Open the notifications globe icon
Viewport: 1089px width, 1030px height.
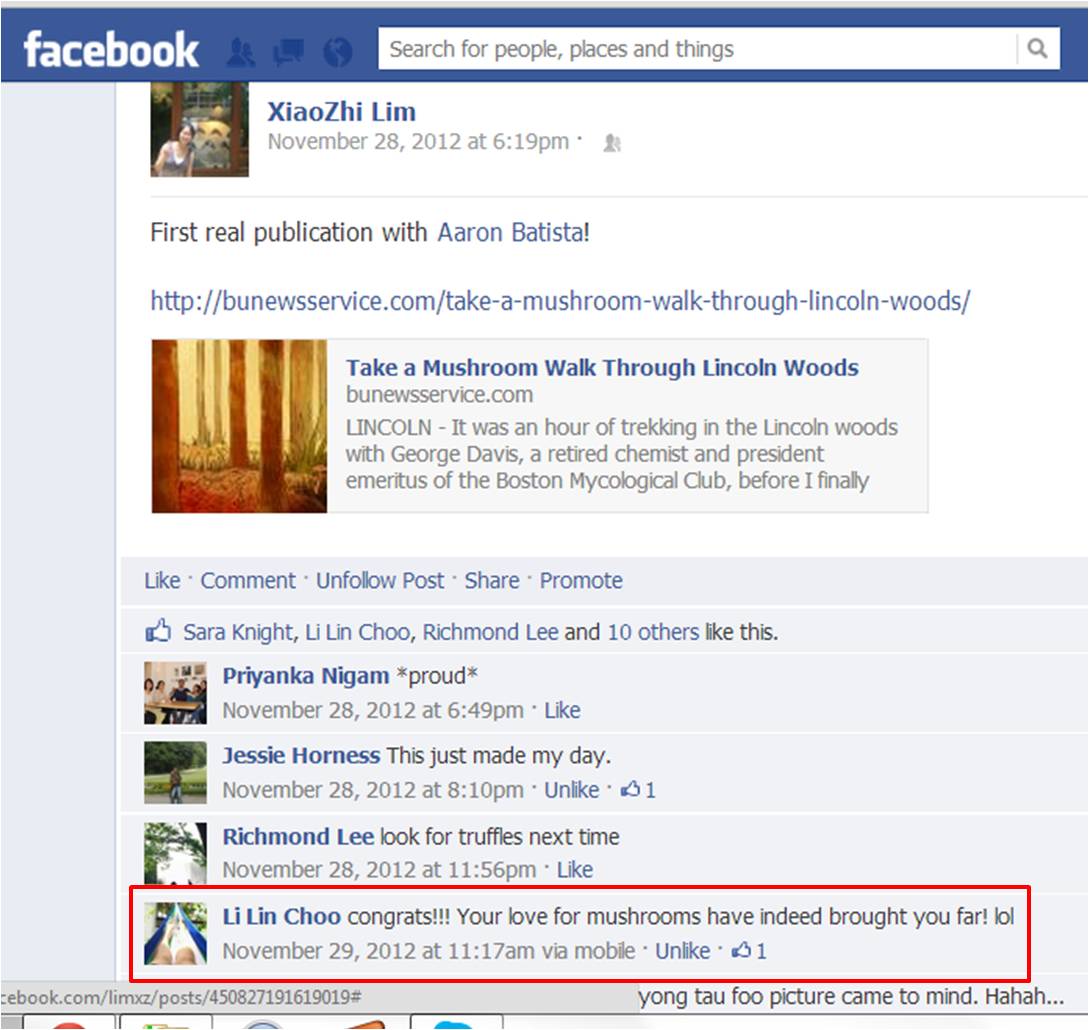tap(338, 51)
